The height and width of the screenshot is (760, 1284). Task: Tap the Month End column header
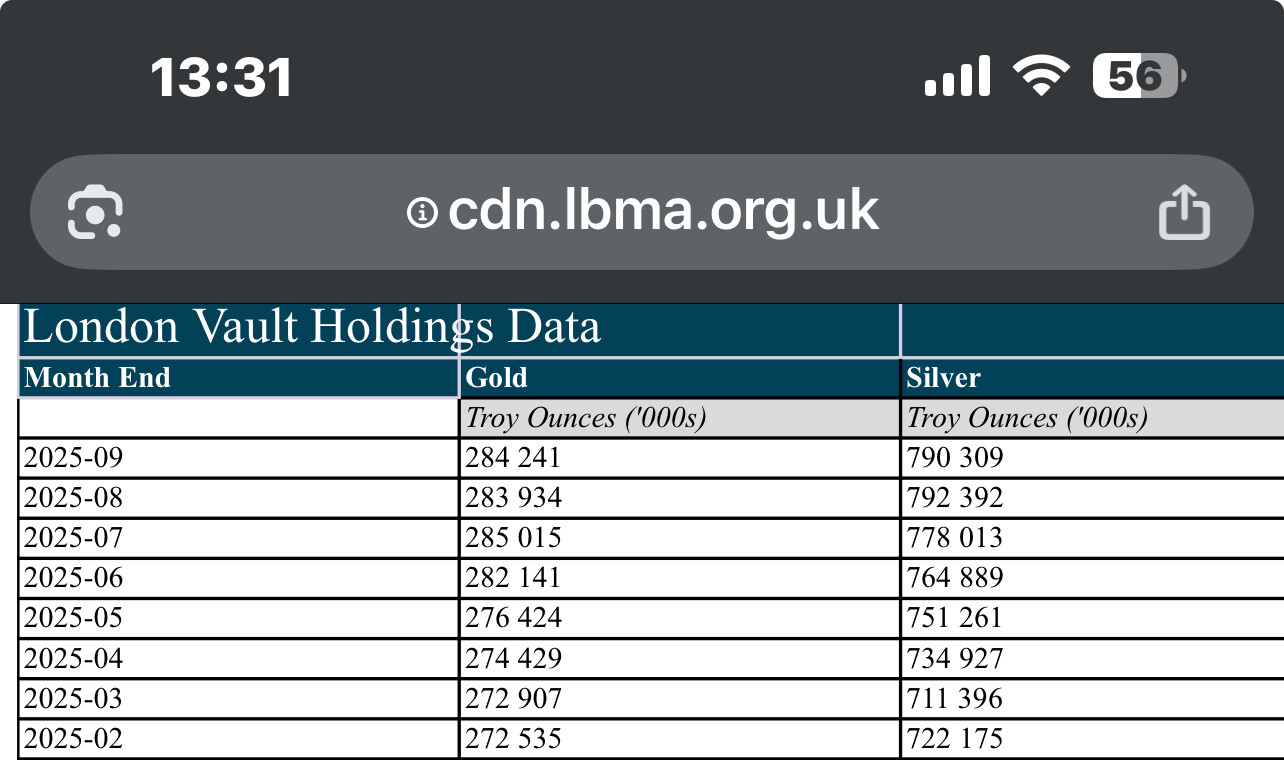click(x=97, y=378)
